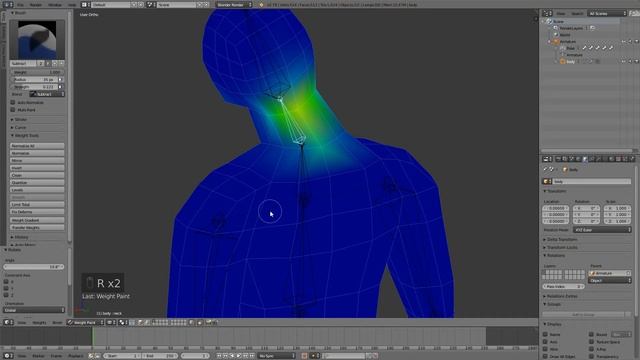Open the Brush menu in 3D header
This screenshot has height=360, width=640.
click(57, 322)
